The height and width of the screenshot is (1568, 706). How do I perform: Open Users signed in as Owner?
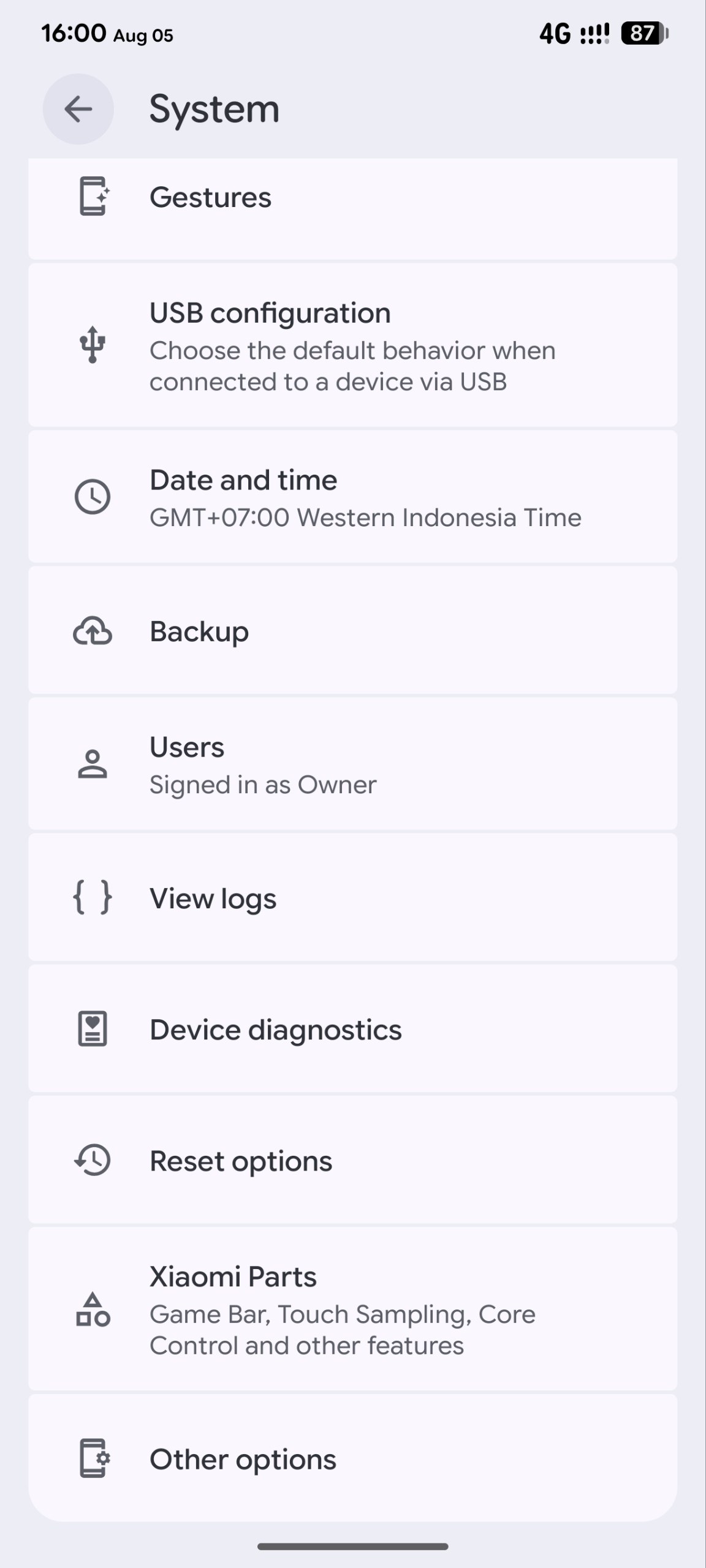pos(353,764)
